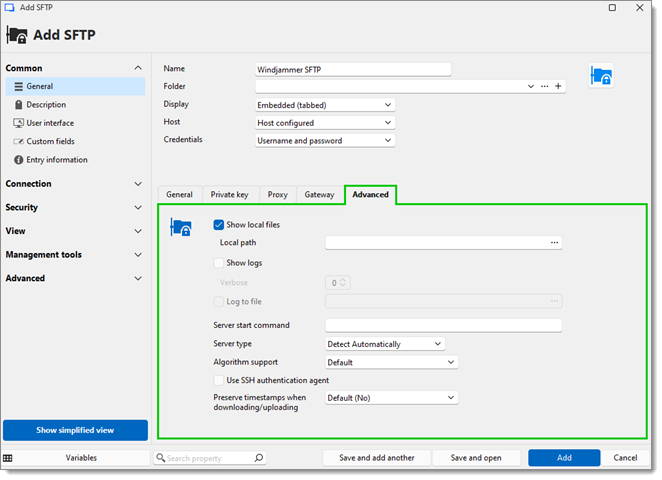The image size is (662, 480).
Task: Switch to the Gateway tab
Action: pos(319,195)
